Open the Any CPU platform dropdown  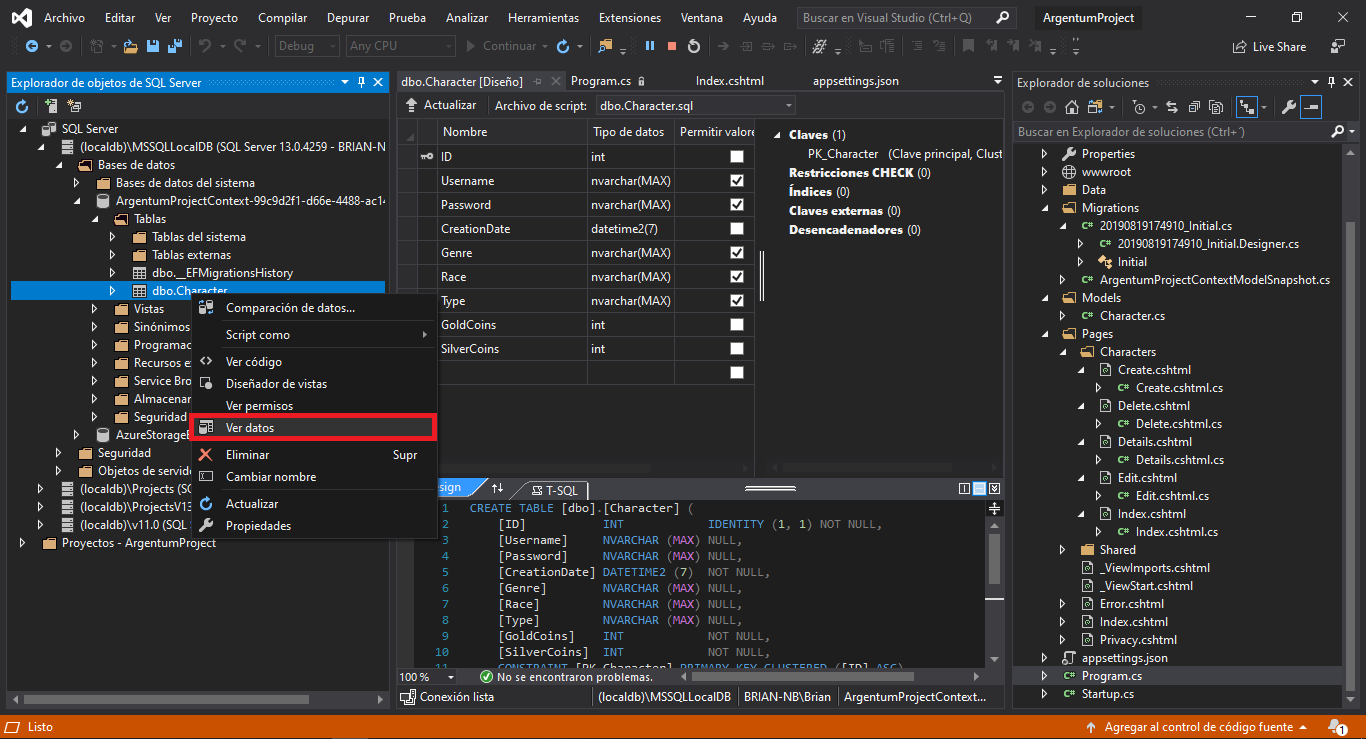pos(400,46)
